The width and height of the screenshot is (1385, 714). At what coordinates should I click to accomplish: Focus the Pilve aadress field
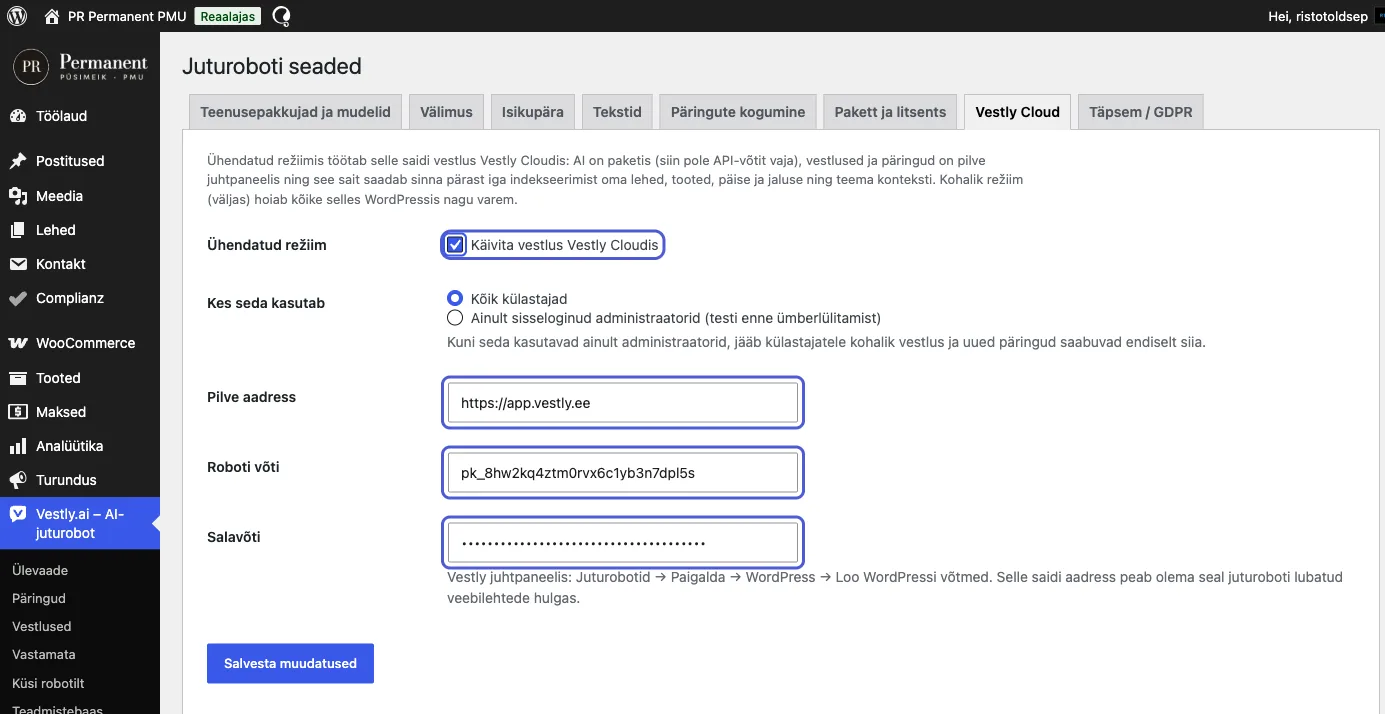pyautogui.click(x=623, y=403)
